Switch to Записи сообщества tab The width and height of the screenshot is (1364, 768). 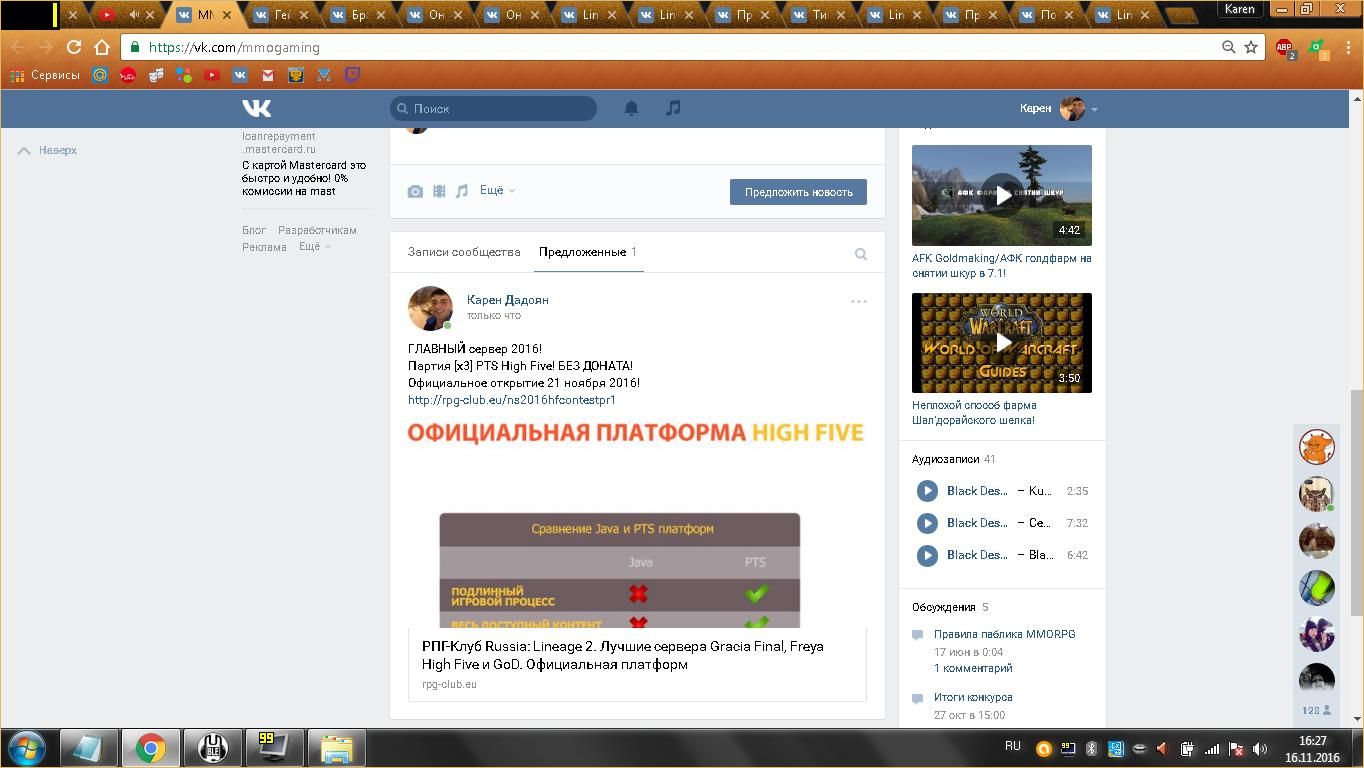click(x=464, y=252)
